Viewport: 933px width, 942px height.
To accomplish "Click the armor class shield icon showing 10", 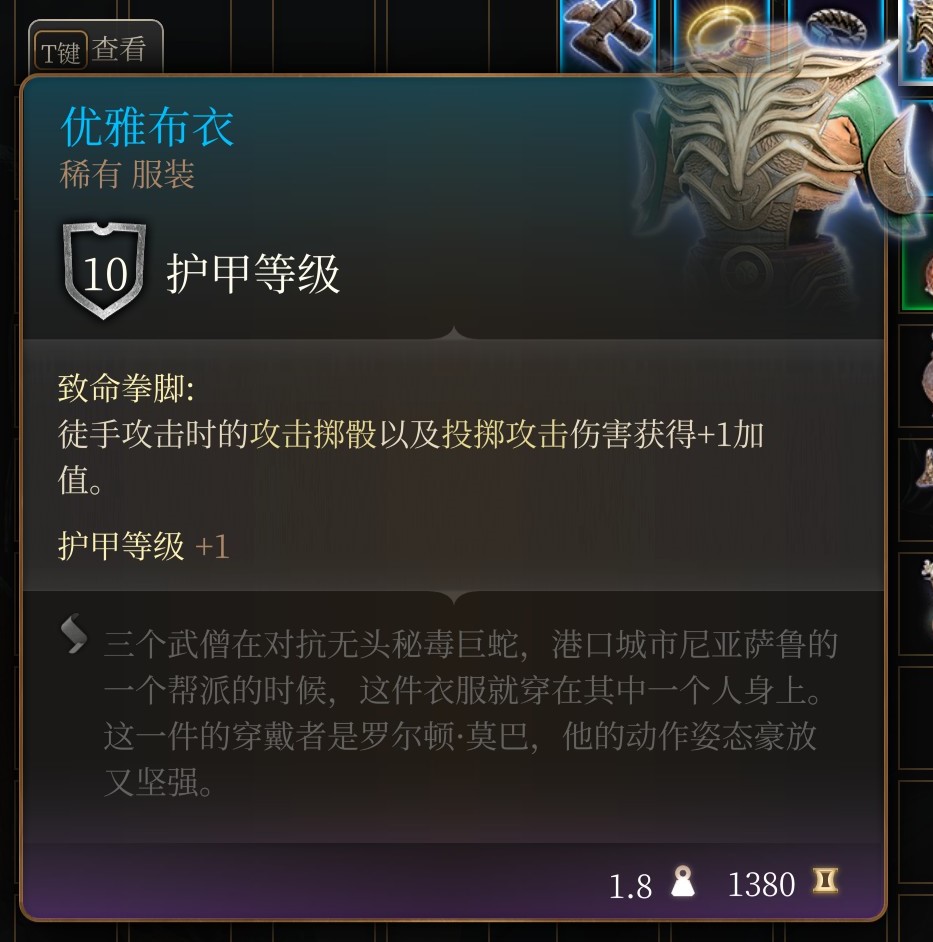I will click(105, 270).
